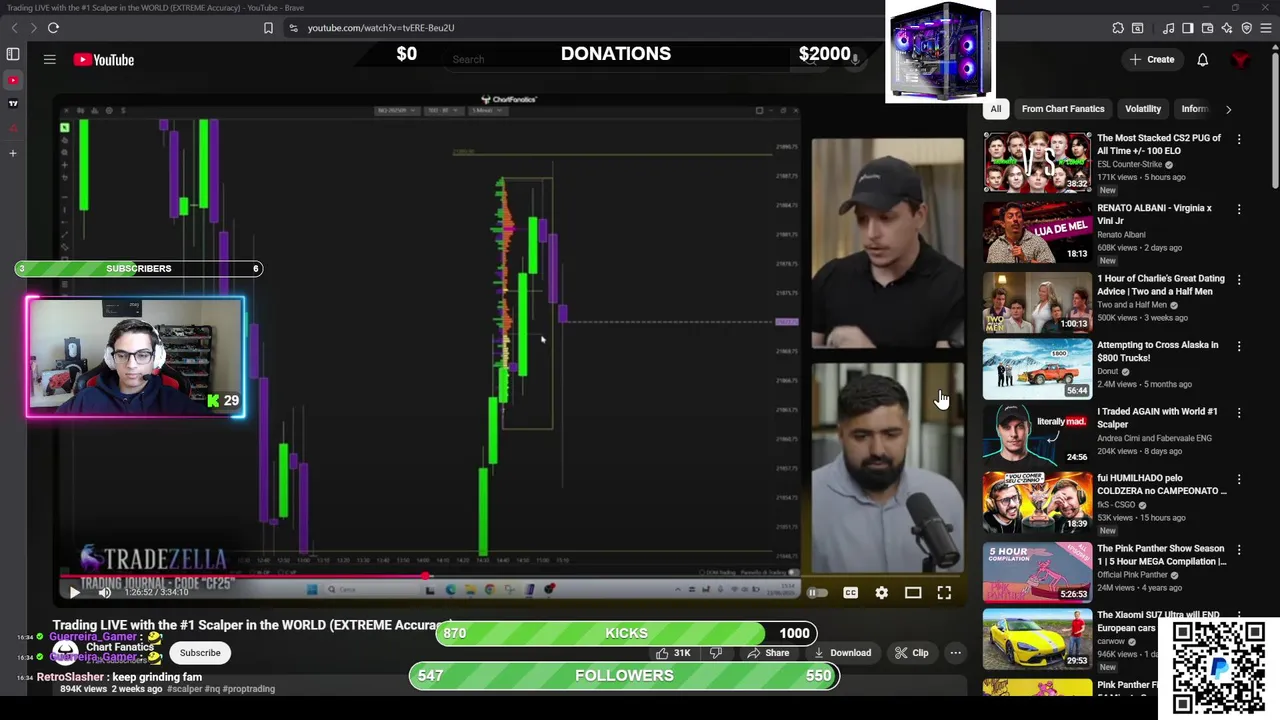Open options for I Traded AGAIN video
Viewport: 1280px width, 720px height.
(1239, 412)
